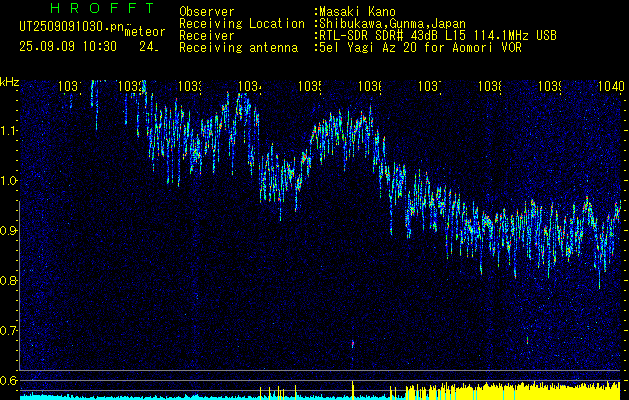The height and width of the screenshot is (400, 629).
Task: Click the kHz axis unit label
Action: tap(9, 82)
